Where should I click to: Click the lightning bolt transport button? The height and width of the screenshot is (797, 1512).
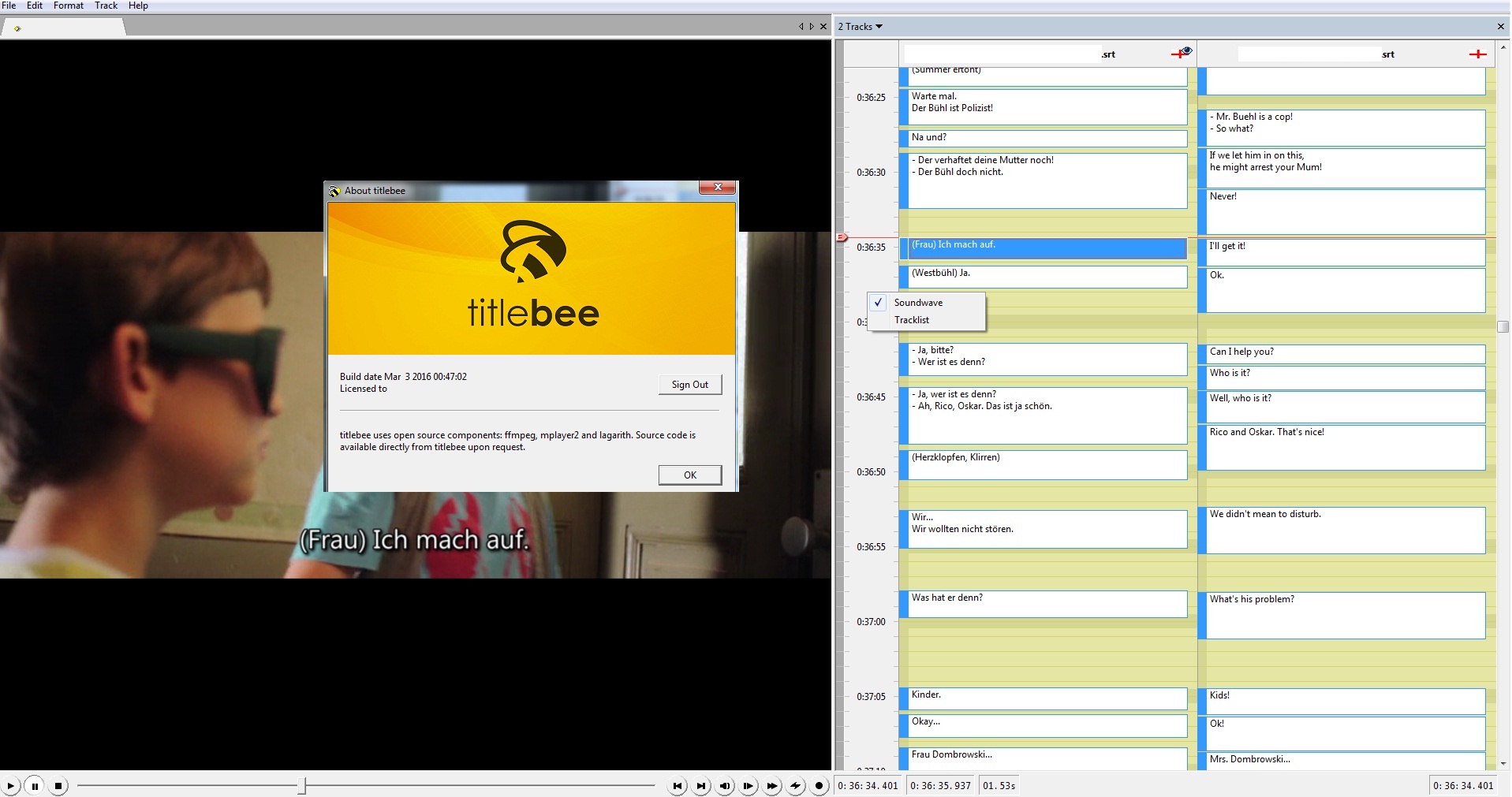point(795,786)
